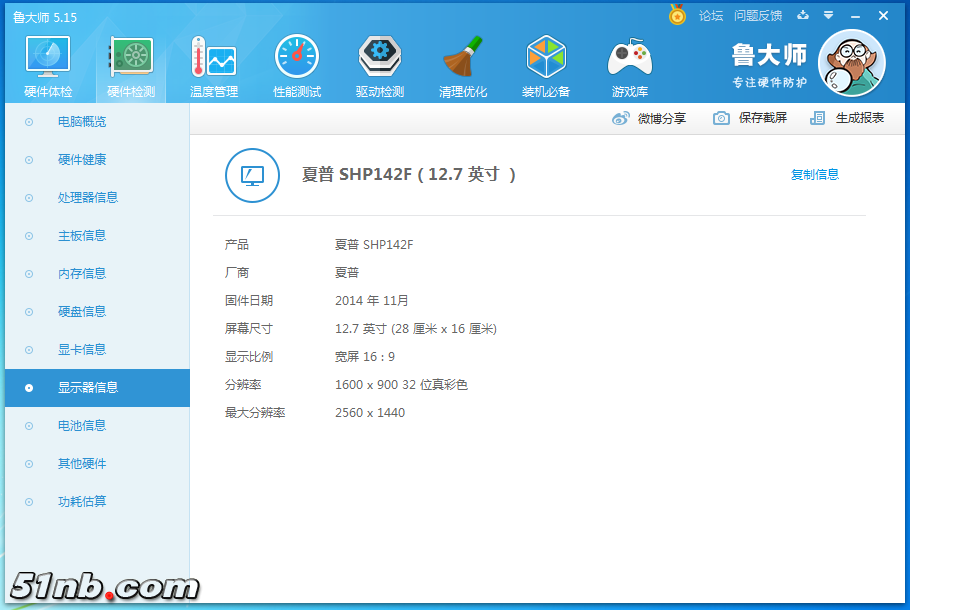Click the Master Lu avatar picture
960x610 pixels.
pyautogui.click(x=852, y=63)
